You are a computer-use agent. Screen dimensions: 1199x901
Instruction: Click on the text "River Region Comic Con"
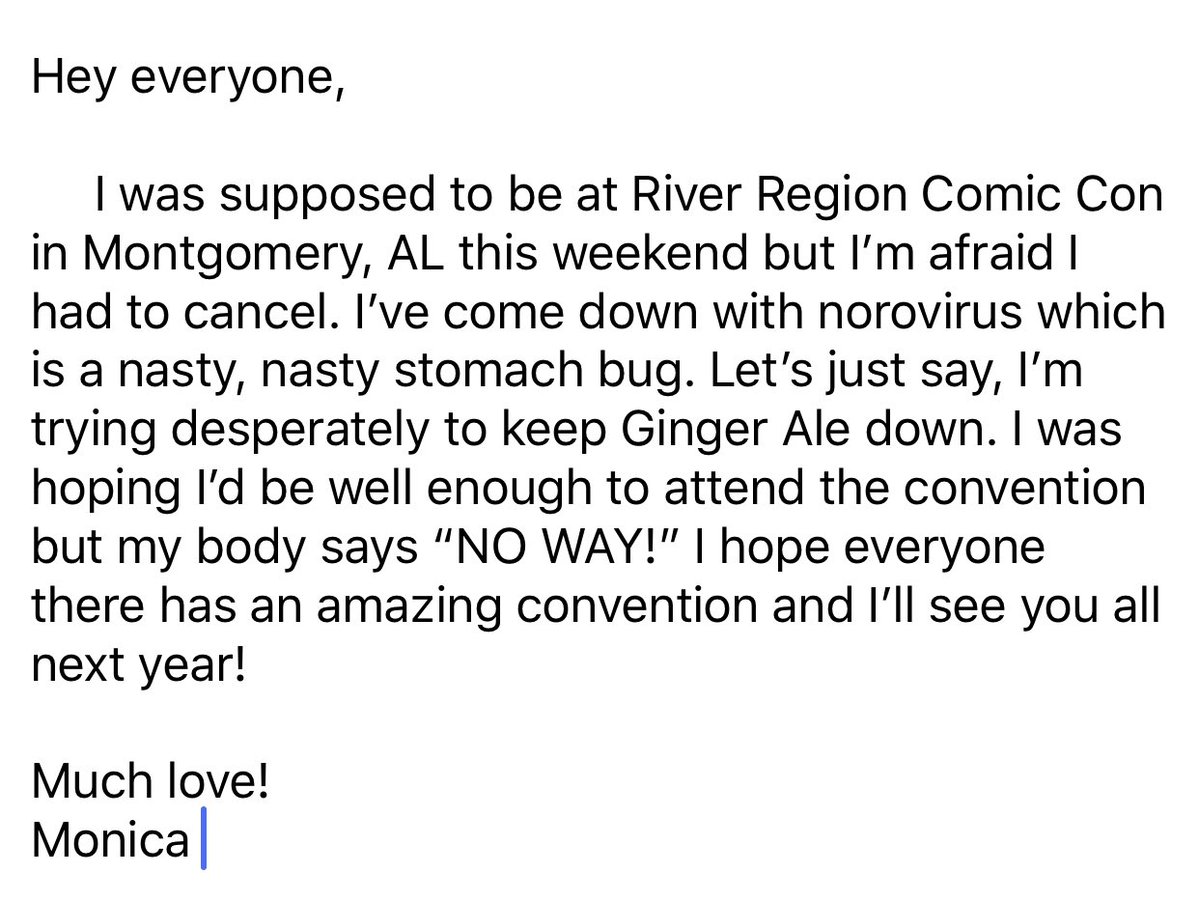(x=896, y=196)
